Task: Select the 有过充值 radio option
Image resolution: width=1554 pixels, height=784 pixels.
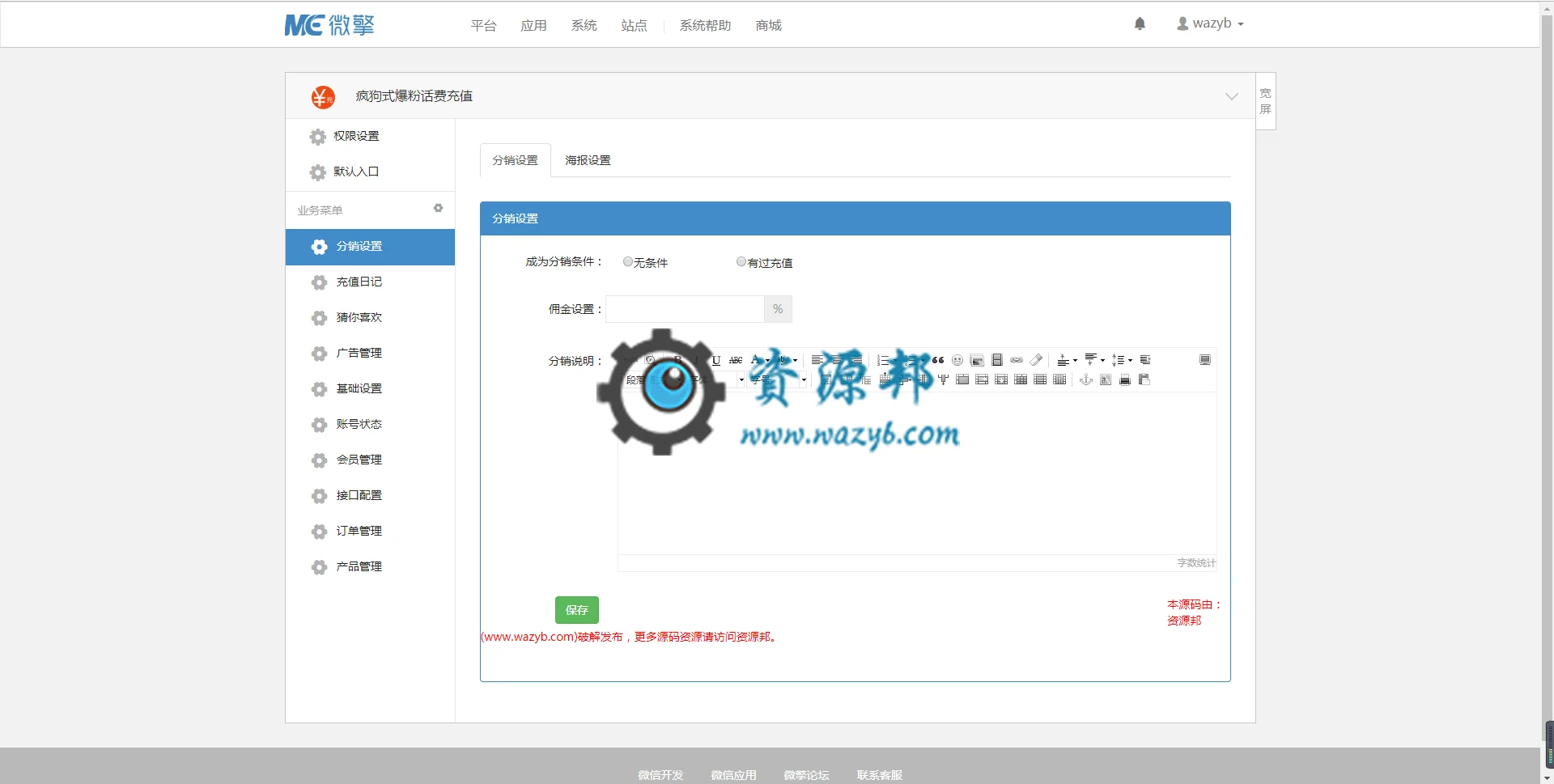Action: tap(741, 261)
